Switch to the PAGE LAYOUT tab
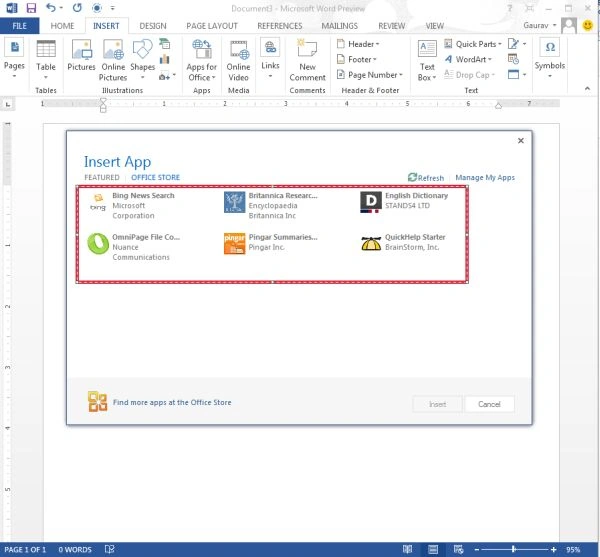The width and height of the screenshot is (600, 557). click(212, 26)
